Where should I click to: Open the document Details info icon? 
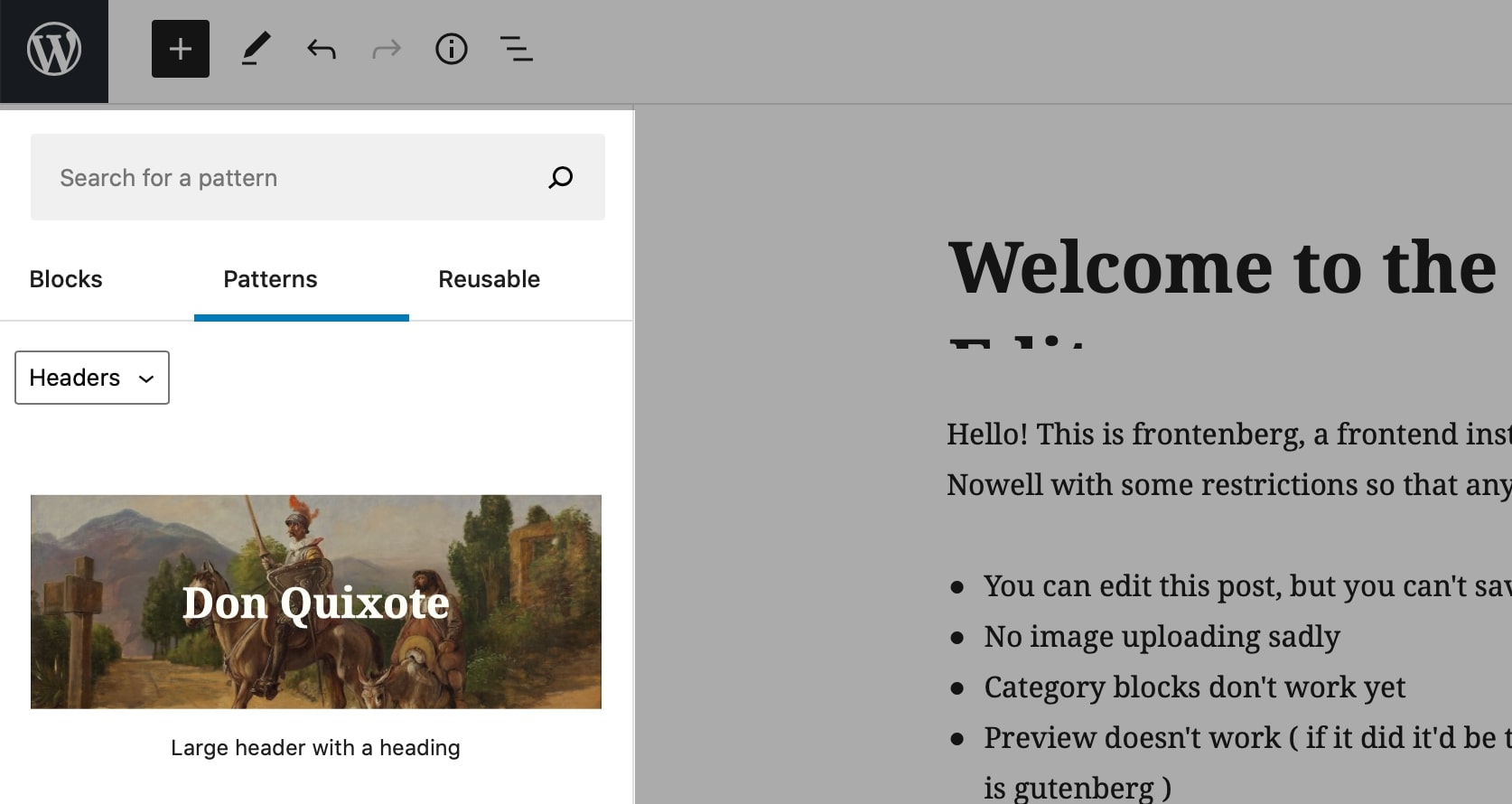[452, 49]
